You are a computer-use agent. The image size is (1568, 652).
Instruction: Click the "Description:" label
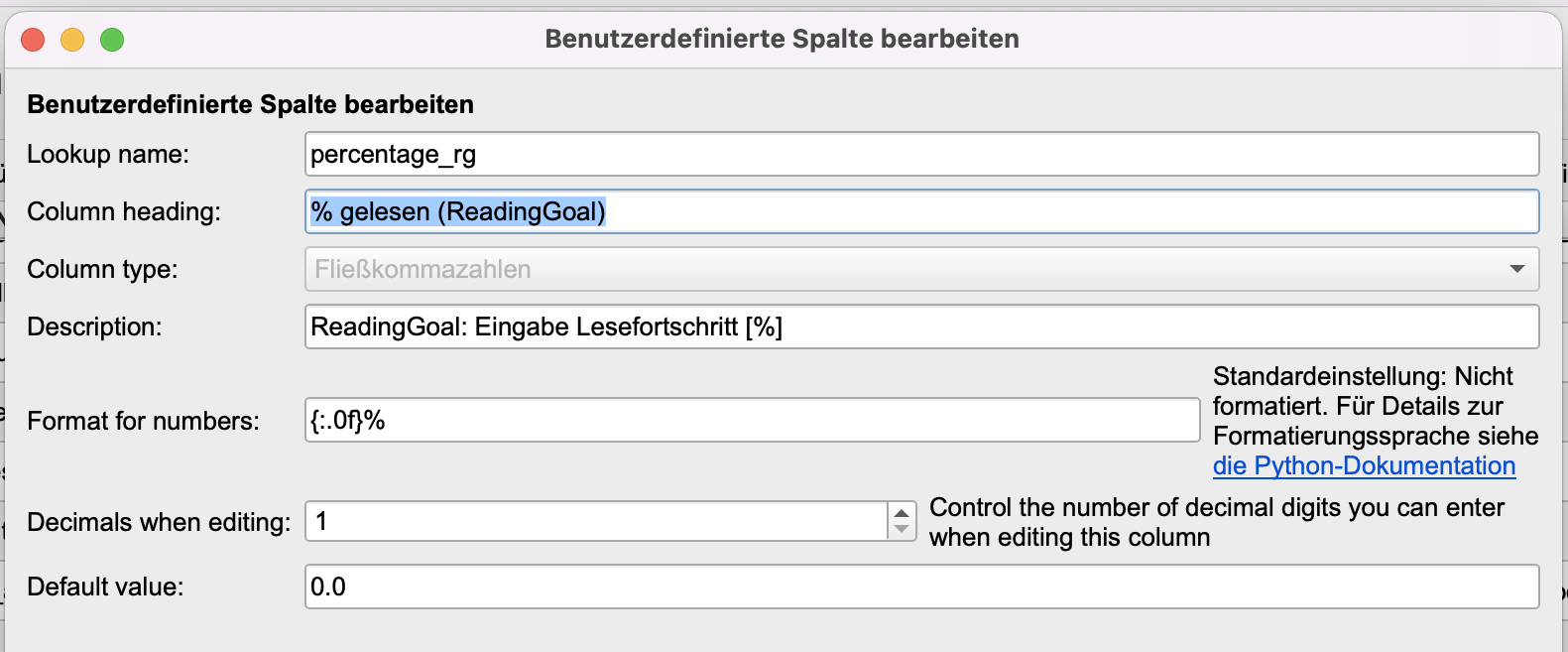(94, 326)
